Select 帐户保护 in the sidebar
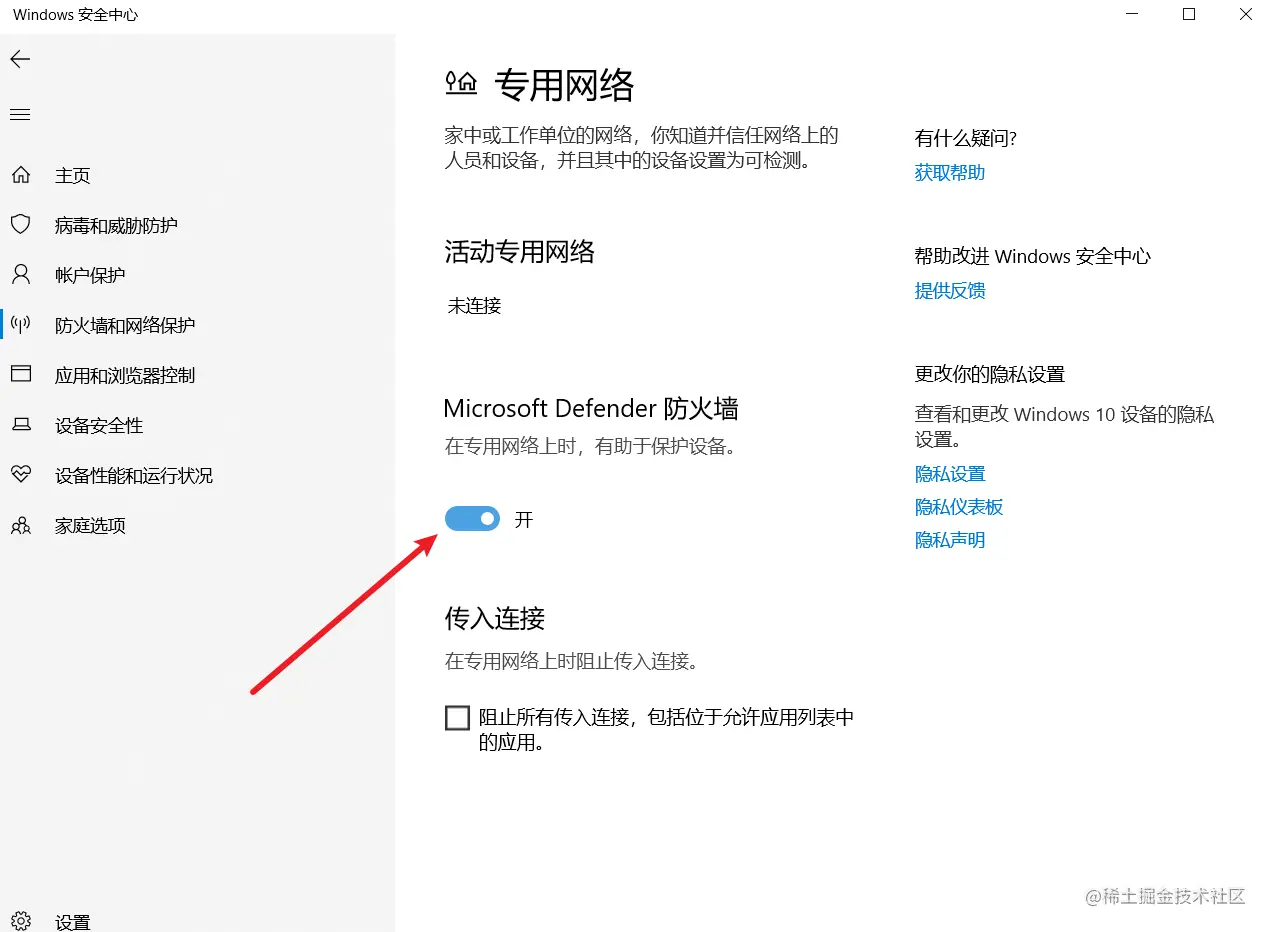Image resolution: width=1271 pixels, height=932 pixels. click(x=90, y=276)
